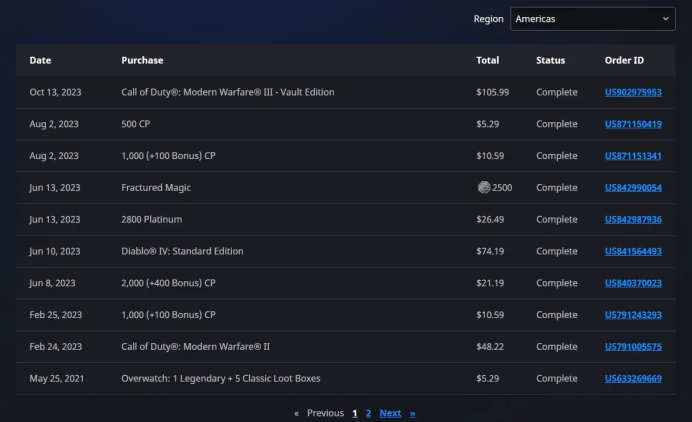Click the Feb 24, 2023 date

click(56, 347)
